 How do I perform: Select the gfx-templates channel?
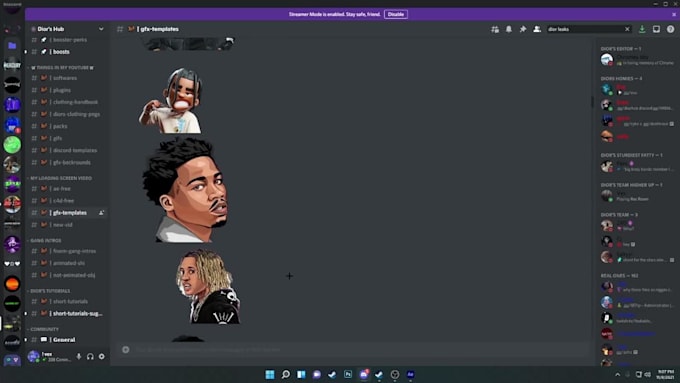click(67, 213)
